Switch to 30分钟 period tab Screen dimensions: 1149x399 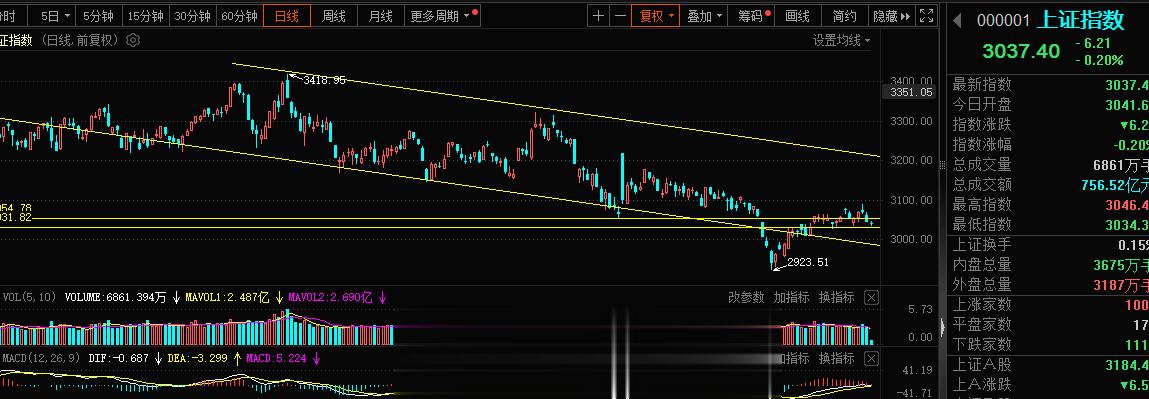click(193, 15)
